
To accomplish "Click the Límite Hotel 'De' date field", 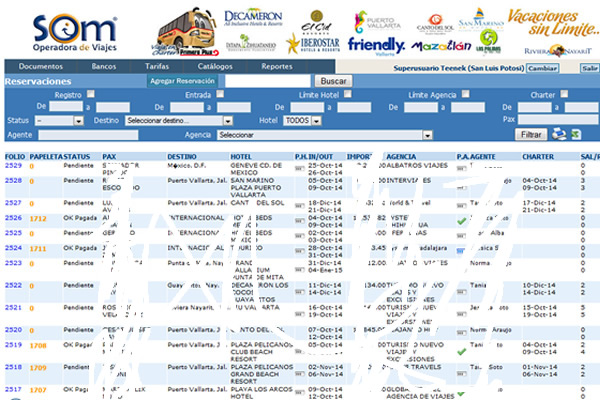I will 307,107.
